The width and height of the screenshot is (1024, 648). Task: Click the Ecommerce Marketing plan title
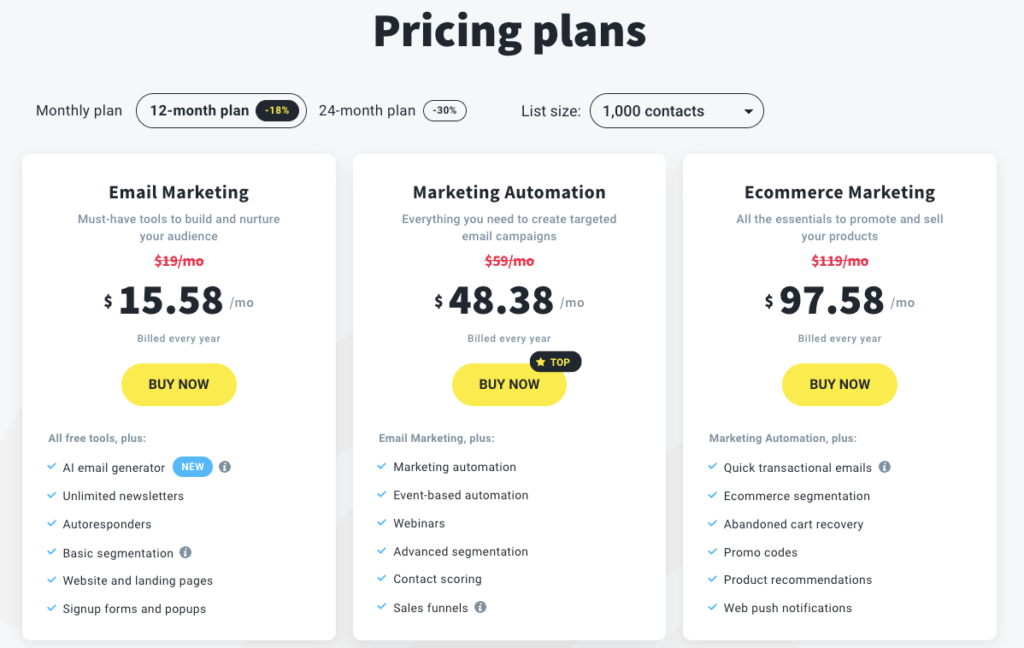pyautogui.click(x=840, y=193)
